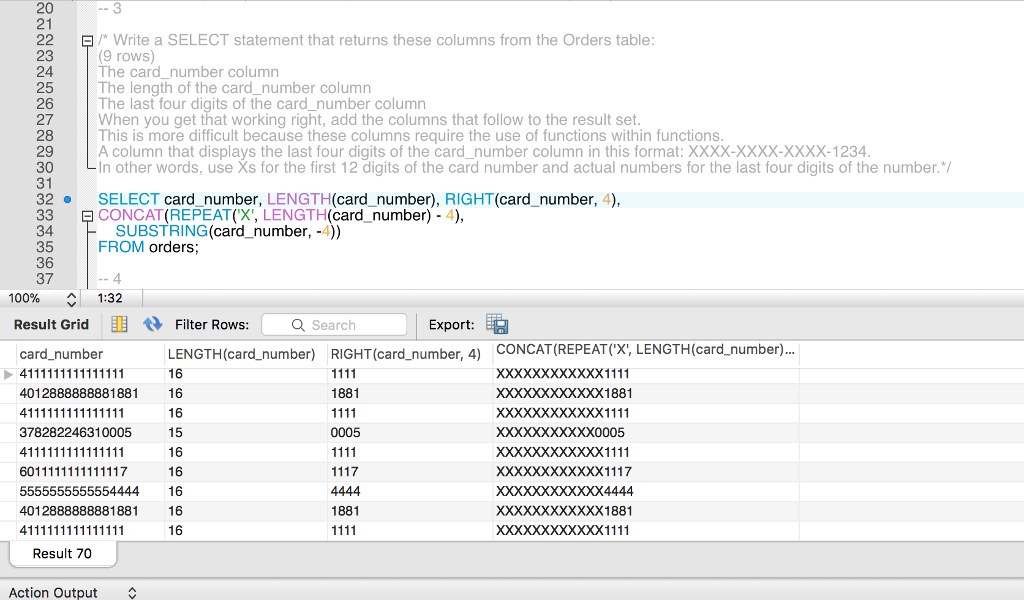This screenshot has width=1024, height=600.
Task: Place the cursor on the FROM orders line
Action: tap(148, 247)
